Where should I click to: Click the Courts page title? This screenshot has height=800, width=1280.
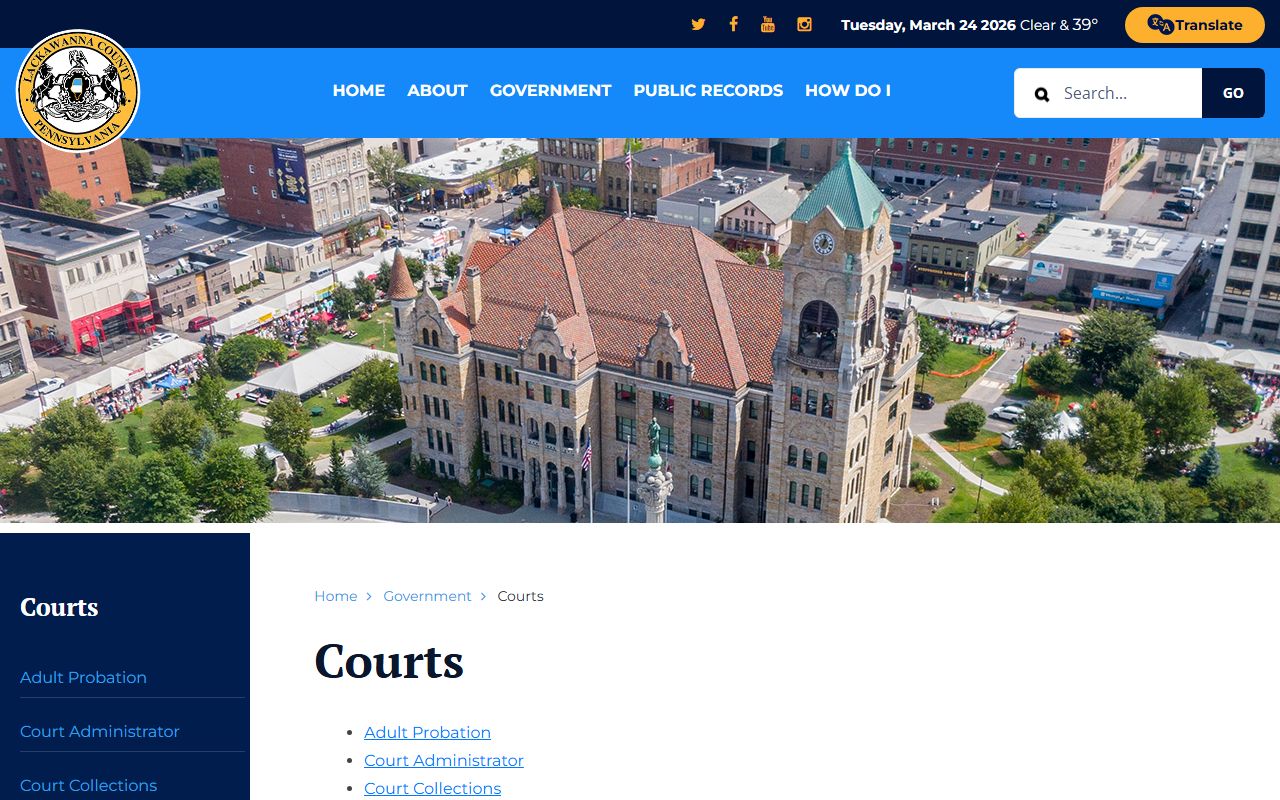389,661
